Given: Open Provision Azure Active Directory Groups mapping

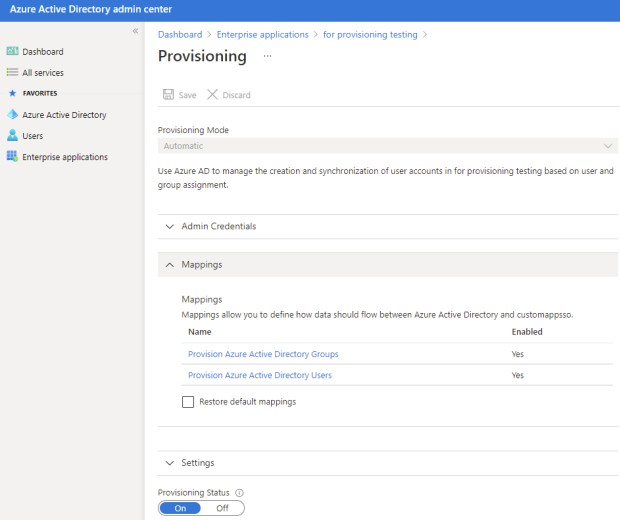Looking at the screenshot, I should [263, 354].
